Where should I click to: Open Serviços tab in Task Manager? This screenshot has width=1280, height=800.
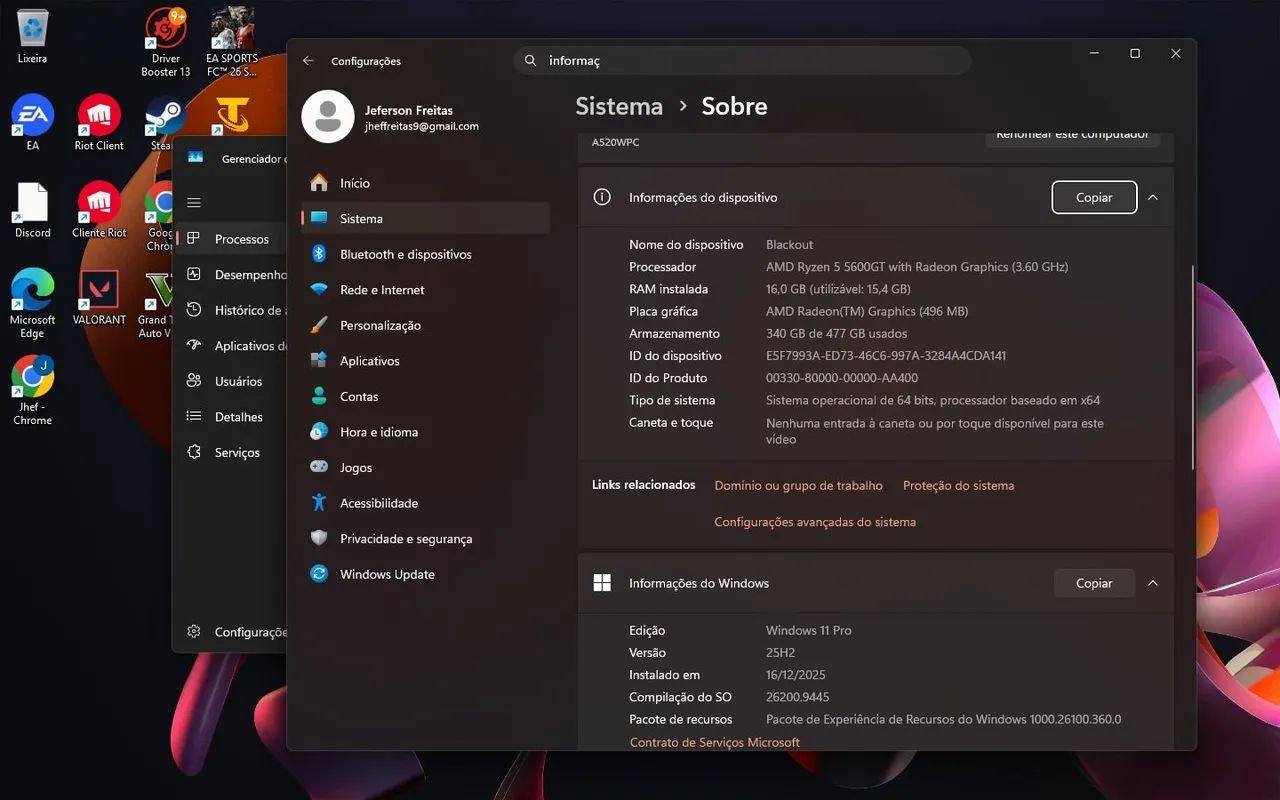pos(231,453)
